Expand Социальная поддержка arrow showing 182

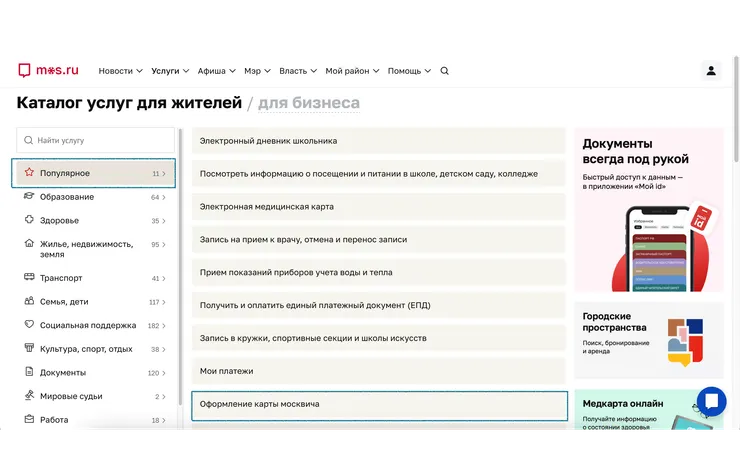[x=163, y=326]
